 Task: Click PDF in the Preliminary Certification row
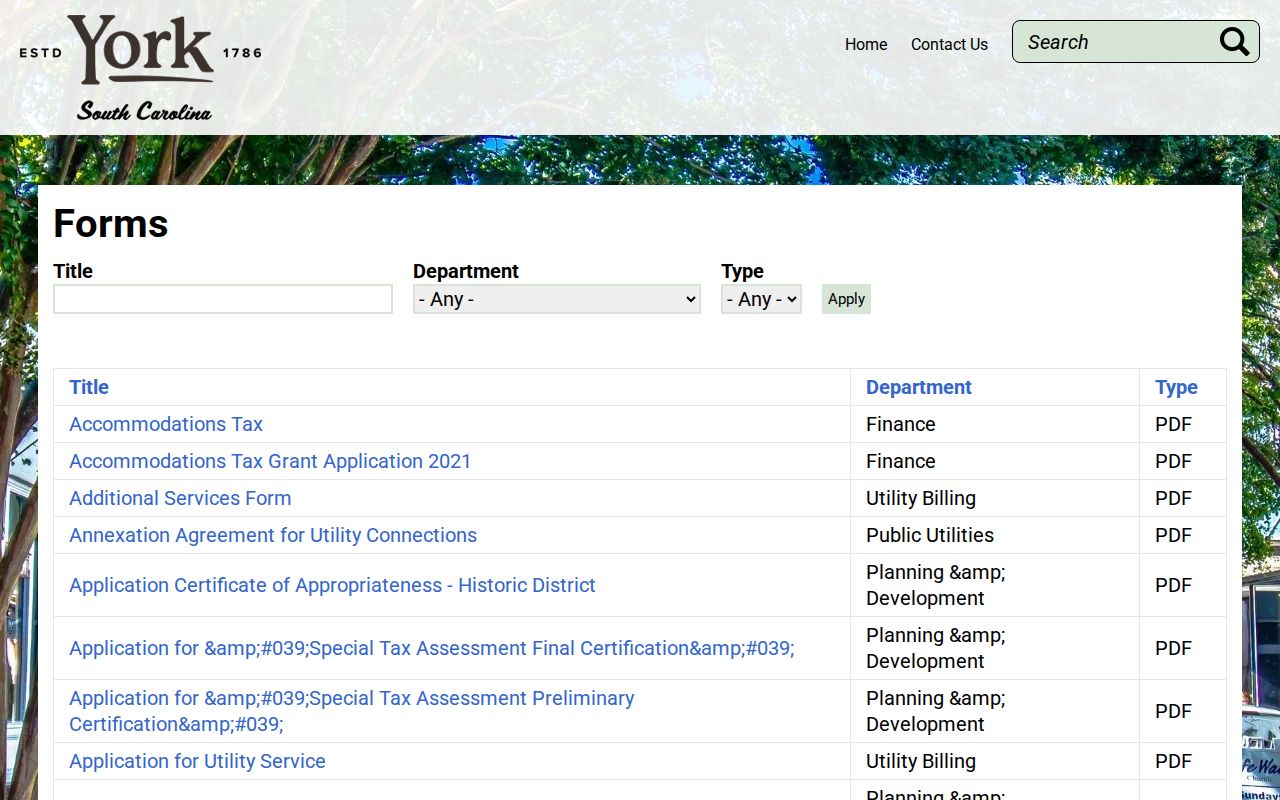1174,711
